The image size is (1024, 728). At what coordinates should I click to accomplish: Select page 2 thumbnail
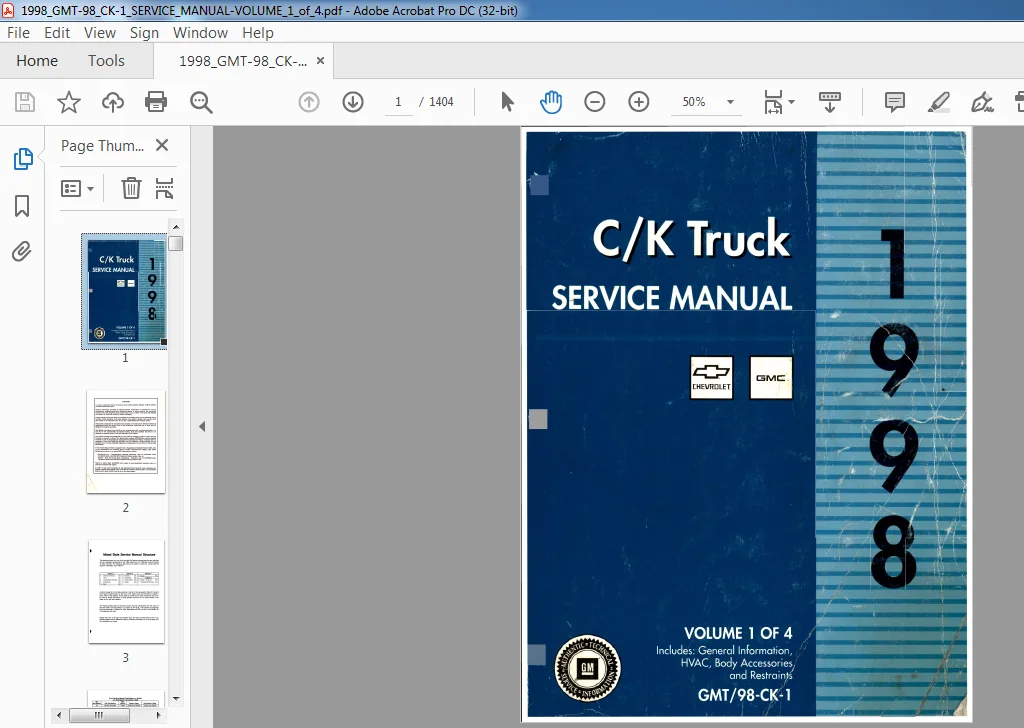[125, 442]
